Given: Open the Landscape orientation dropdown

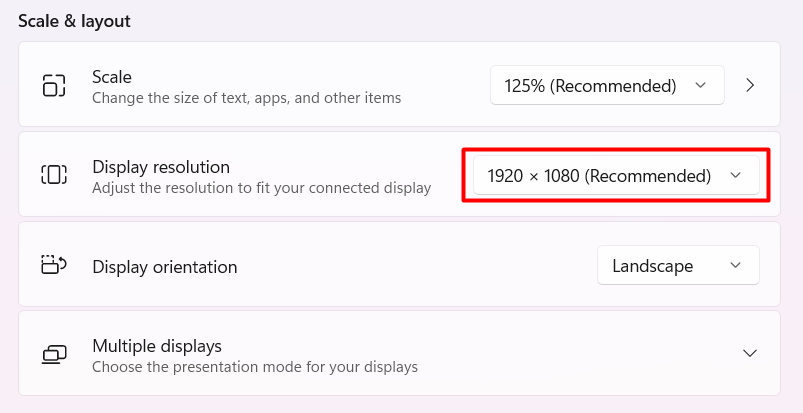Looking at the screenshot, I should [x=677, y=265].
